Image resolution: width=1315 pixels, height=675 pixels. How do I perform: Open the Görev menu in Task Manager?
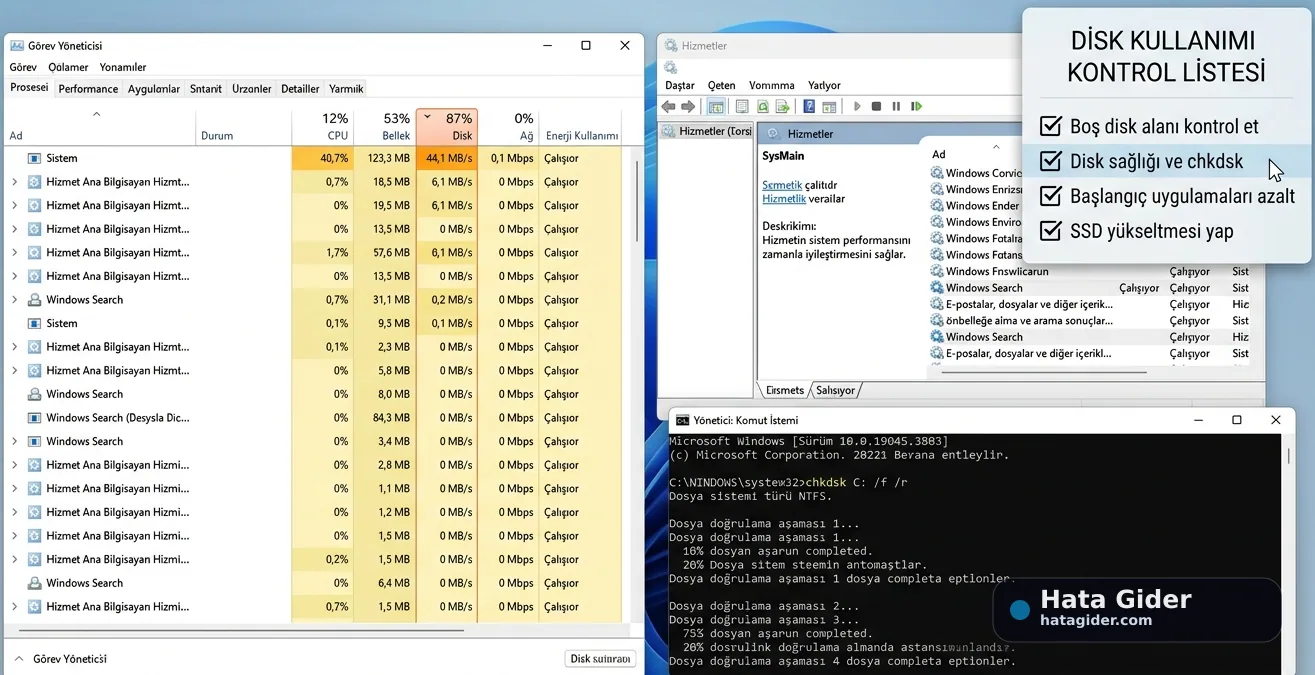23,67
